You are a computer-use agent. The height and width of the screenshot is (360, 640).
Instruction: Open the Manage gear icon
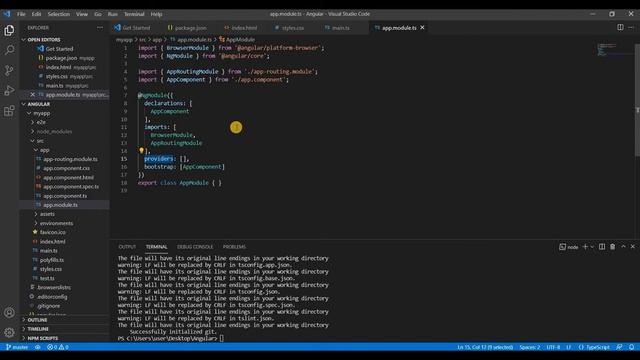9,332
